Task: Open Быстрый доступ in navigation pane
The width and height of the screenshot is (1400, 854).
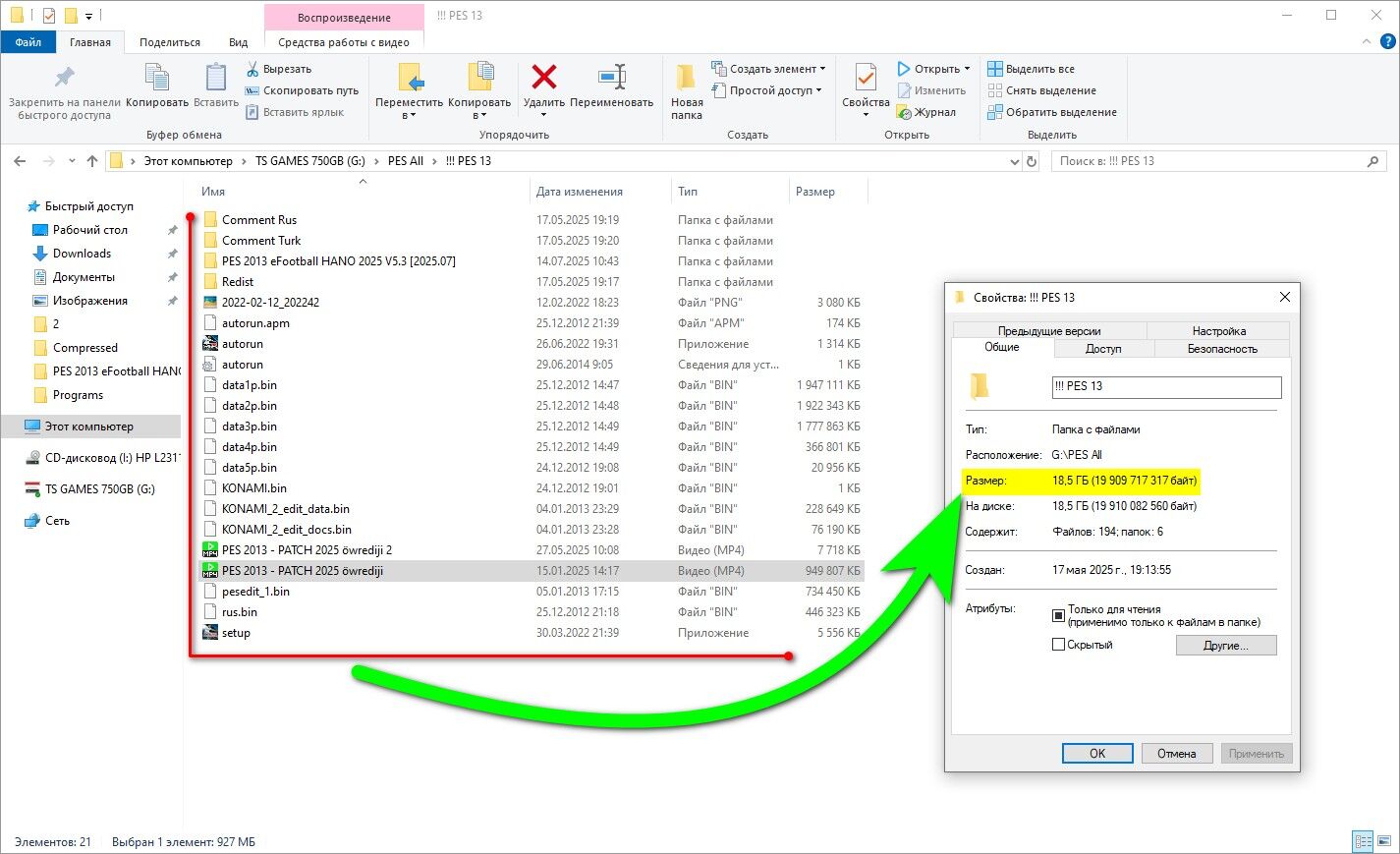Action: tap(88, 206)
